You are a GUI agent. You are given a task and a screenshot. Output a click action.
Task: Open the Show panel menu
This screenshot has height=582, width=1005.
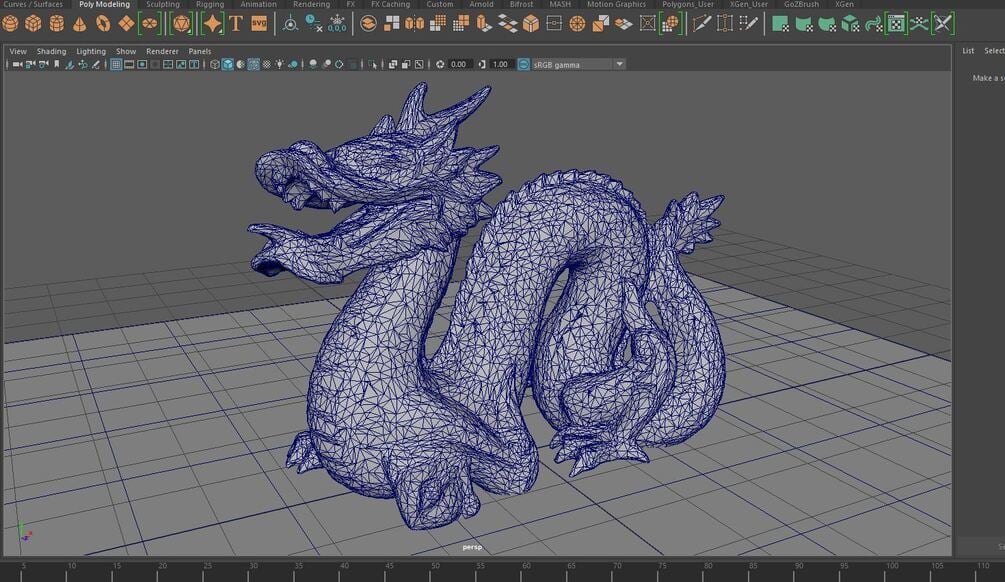tap(126, 51)
